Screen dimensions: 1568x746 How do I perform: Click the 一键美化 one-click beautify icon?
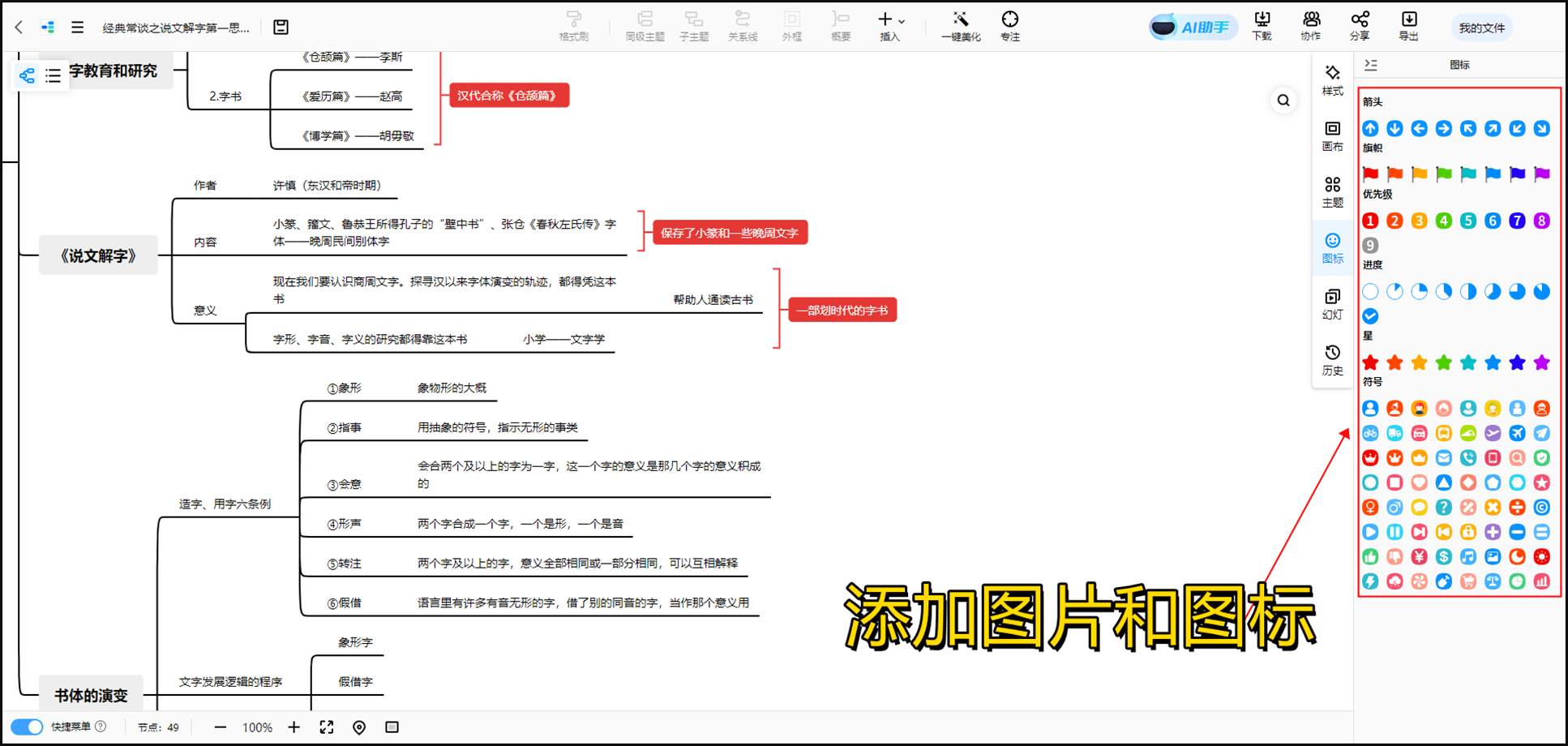960,26
